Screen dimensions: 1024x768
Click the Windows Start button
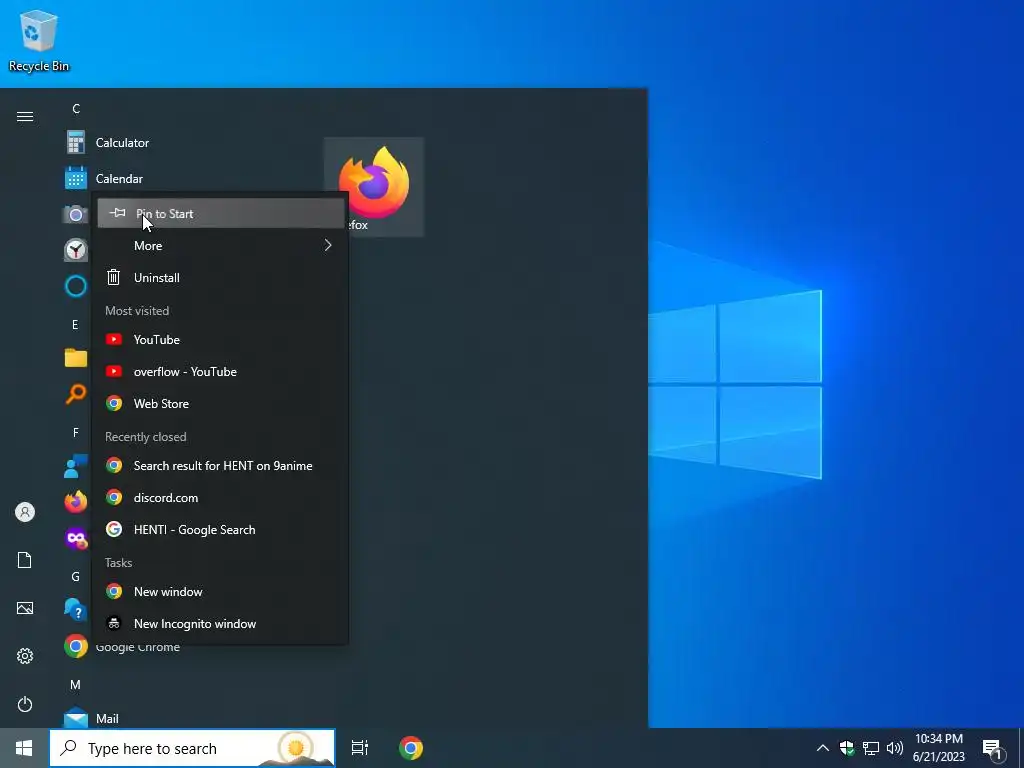coord(24,748)
